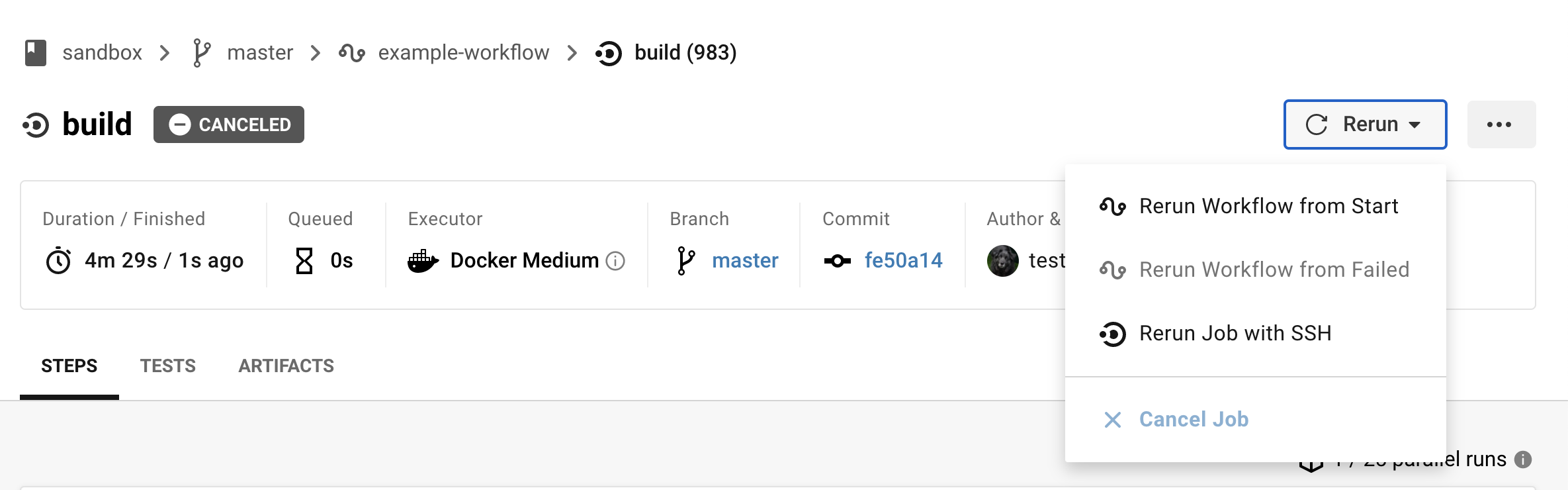1568x490 pixels.
Task: Click the sandbox project book icon
Action: point(36,53)
